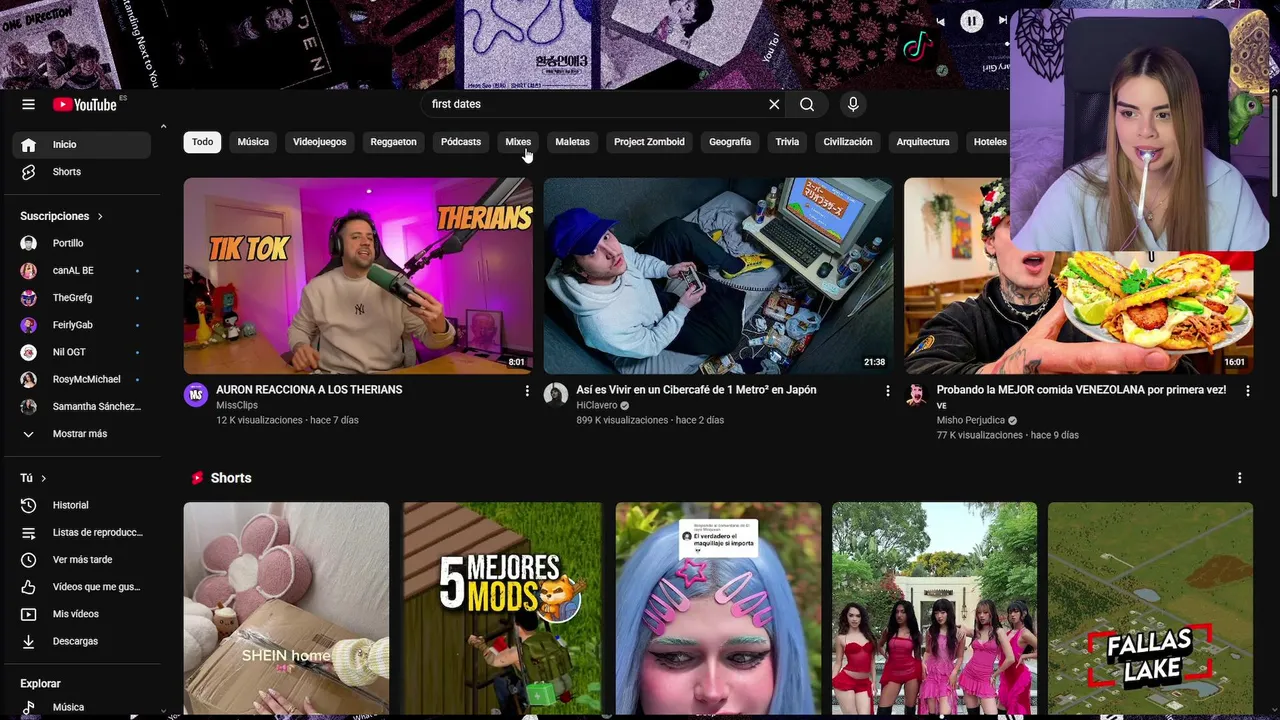Open the short with five women in dresses
This screenshot has height=720, width=1280.
click(x=934, y=609)
